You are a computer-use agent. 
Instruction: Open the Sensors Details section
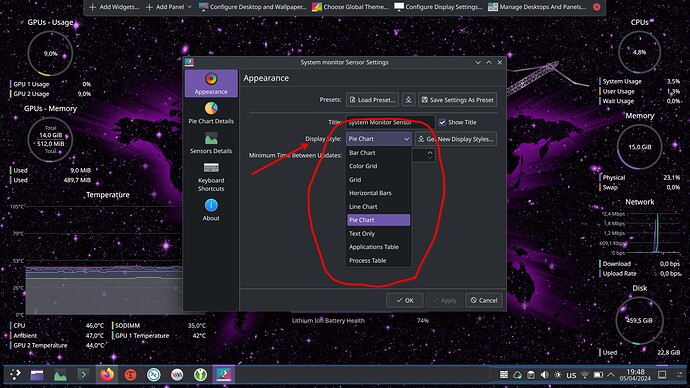coord(211,143)
